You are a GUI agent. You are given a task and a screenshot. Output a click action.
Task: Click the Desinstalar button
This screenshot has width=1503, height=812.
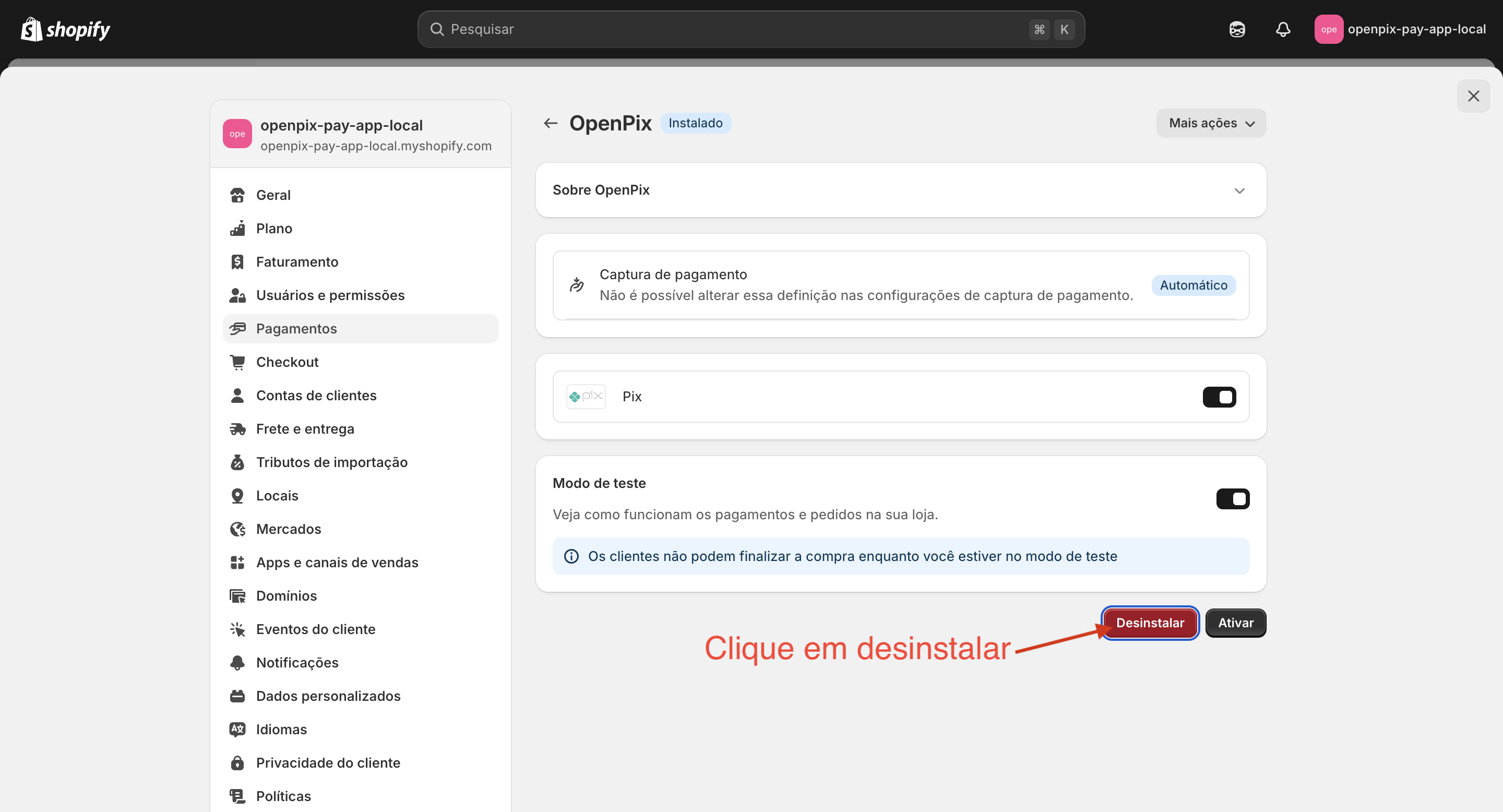(x=1149, y=623)
